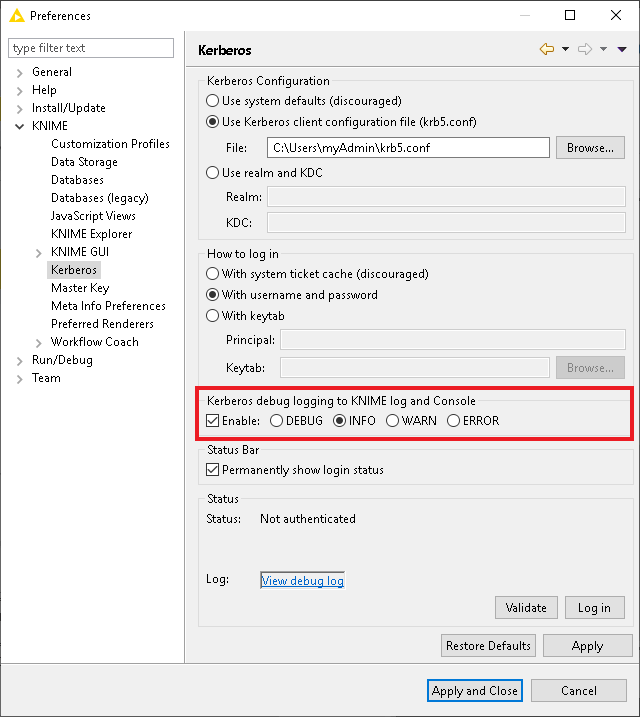Click the Log in button
The image size is (640, 717).
594,608
